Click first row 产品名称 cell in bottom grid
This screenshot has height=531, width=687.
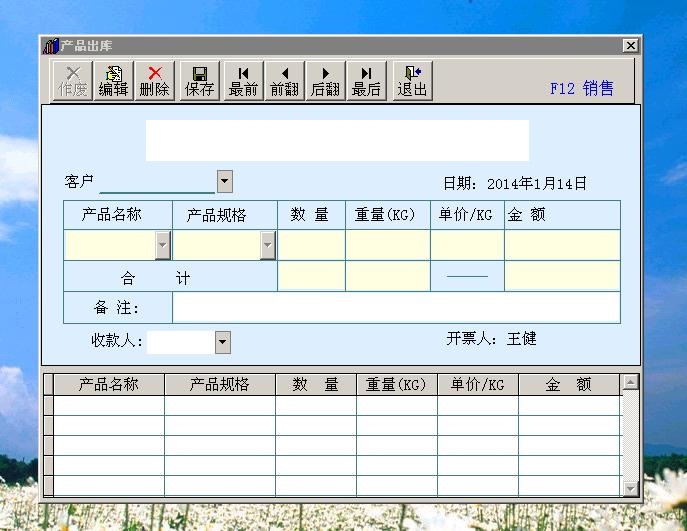click(x=109, y=405)
